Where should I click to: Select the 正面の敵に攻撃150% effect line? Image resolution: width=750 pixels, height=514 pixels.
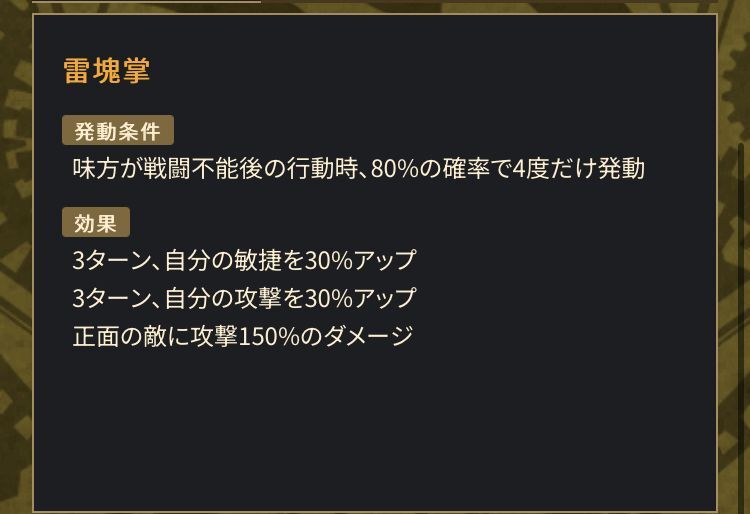(x=242, y=335)
